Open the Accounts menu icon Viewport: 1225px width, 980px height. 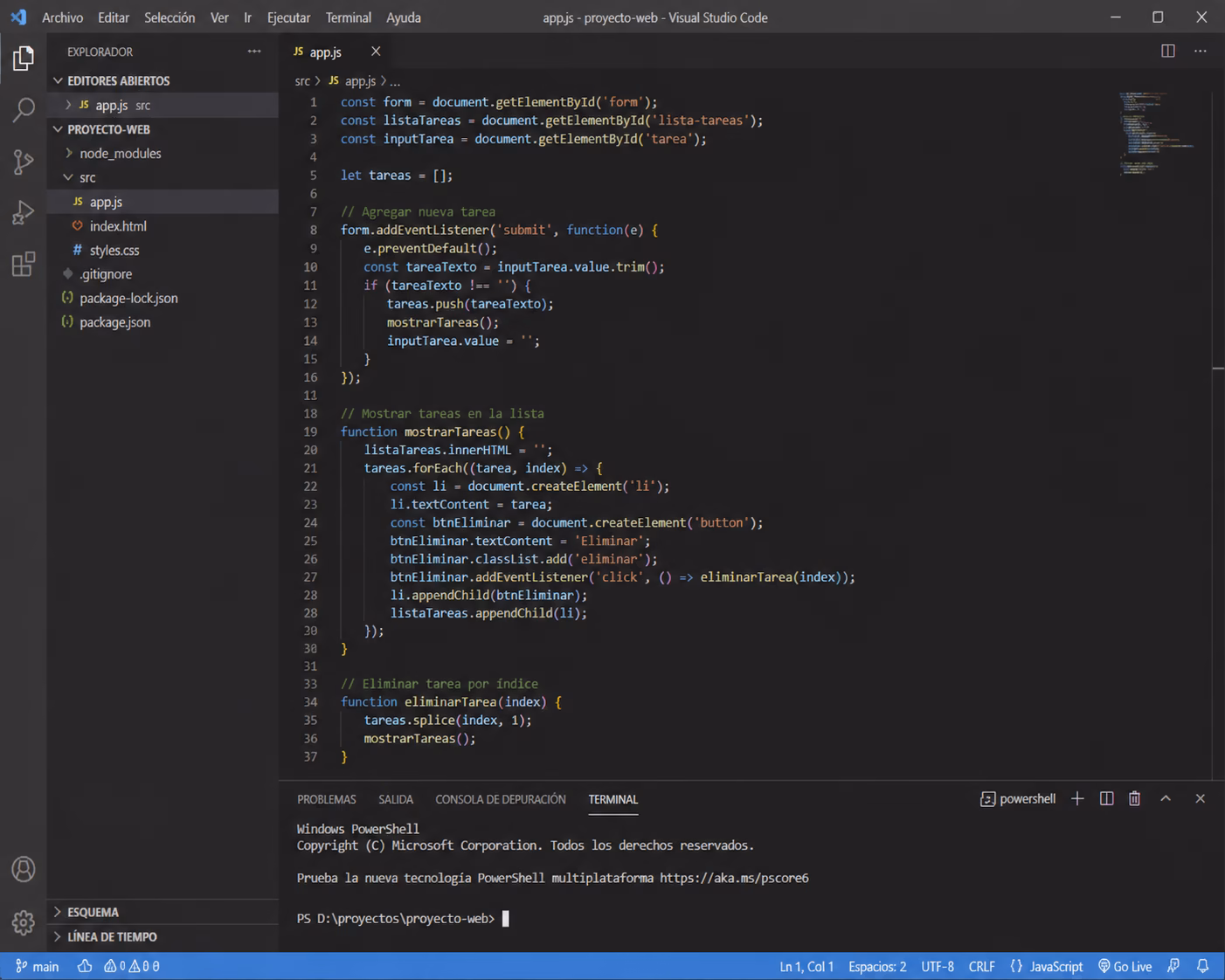pos(24,869)
